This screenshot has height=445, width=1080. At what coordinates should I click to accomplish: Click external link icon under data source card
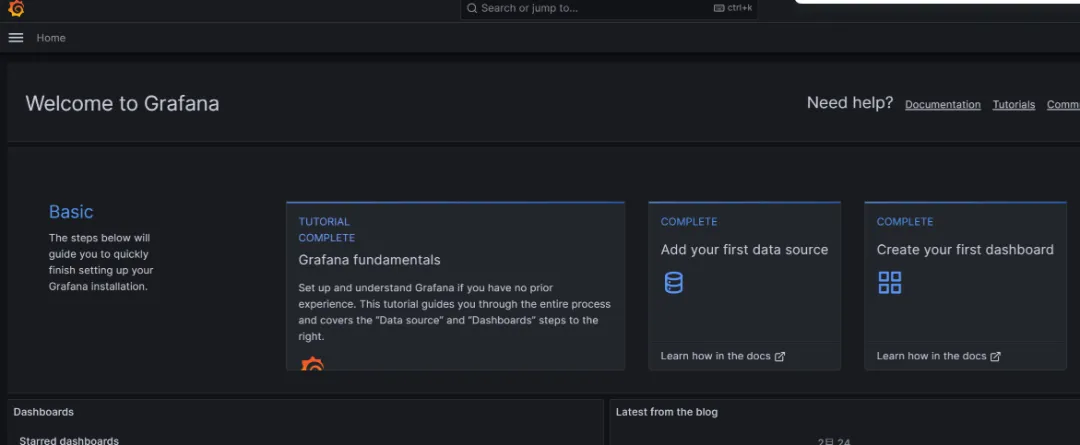point(780,356)
